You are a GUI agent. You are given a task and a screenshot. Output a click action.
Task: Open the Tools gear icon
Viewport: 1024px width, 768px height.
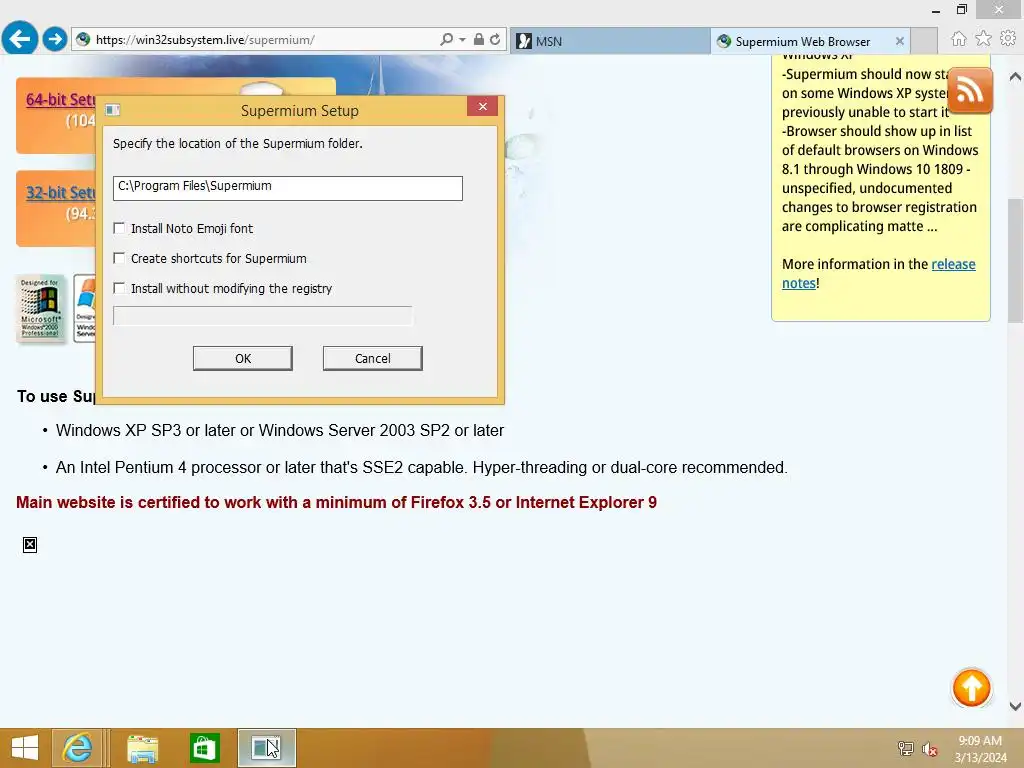1008,39
